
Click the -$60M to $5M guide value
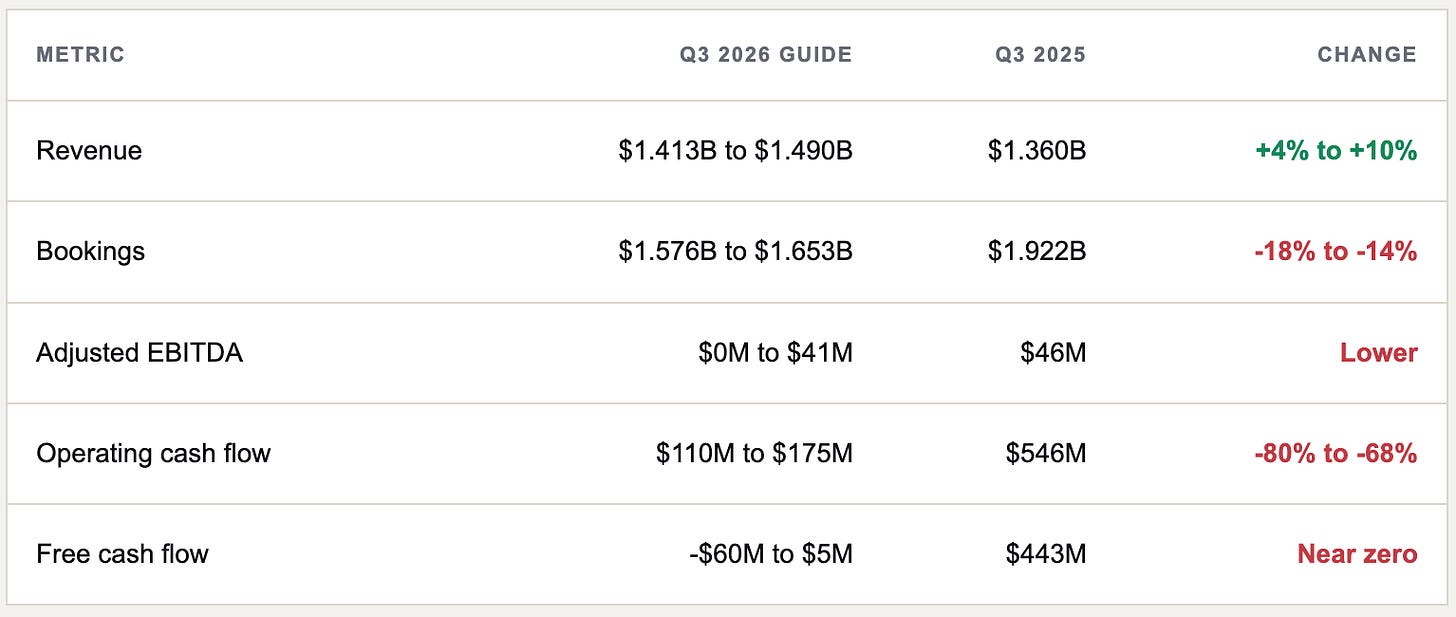click(x=771, y=554)
